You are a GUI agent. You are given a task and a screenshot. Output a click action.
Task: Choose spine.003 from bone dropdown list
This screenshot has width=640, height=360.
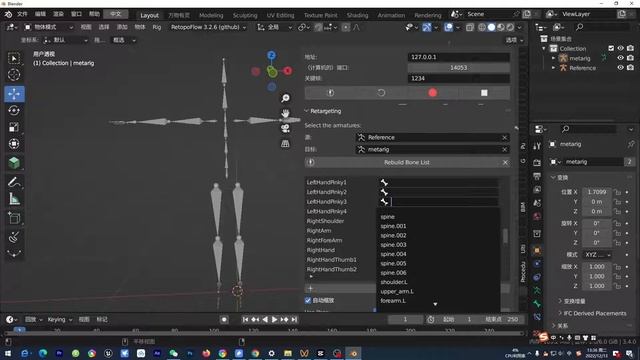(x=393, y=245)
